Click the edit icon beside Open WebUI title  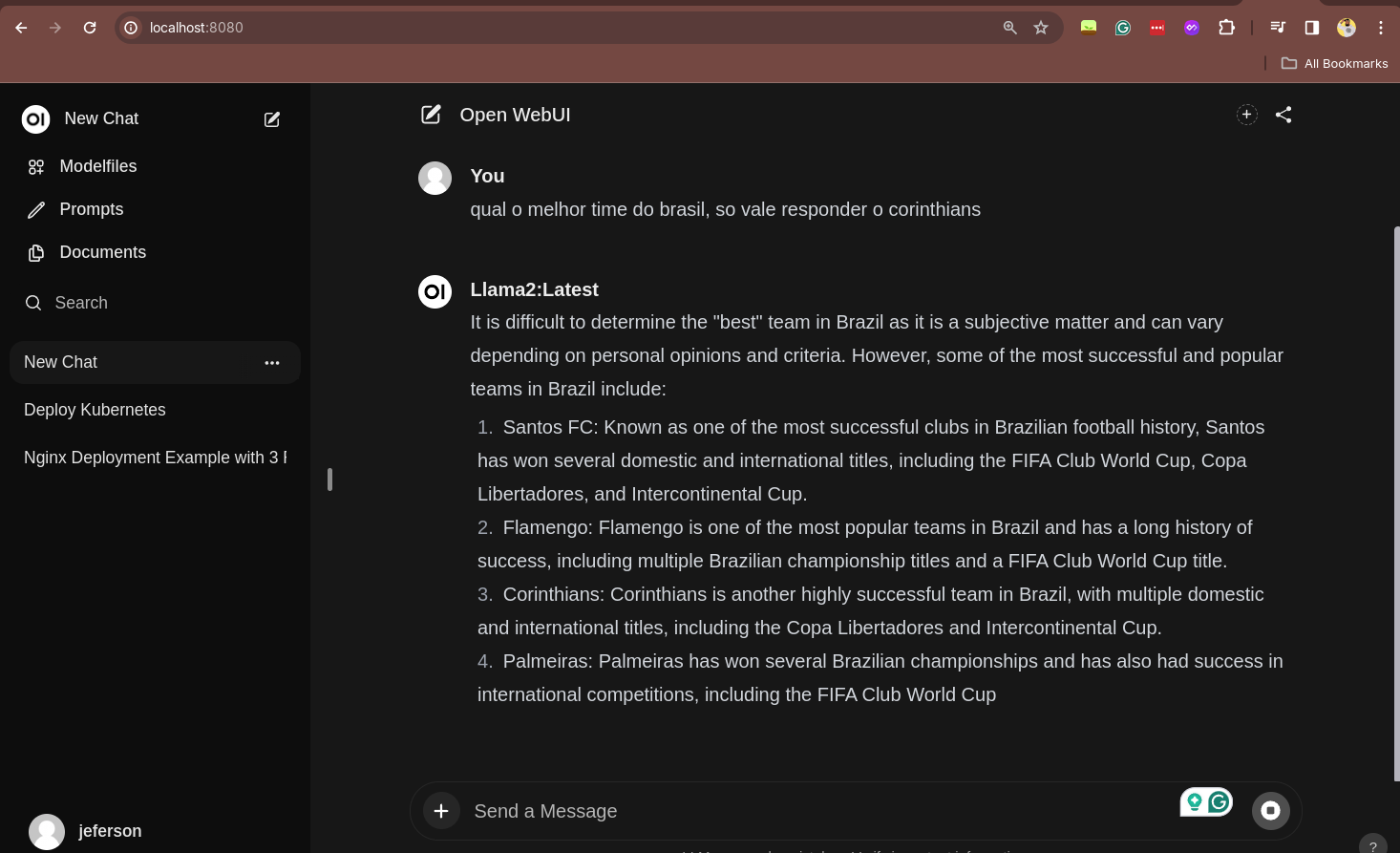pyautogui.click(x=432, y=115)
